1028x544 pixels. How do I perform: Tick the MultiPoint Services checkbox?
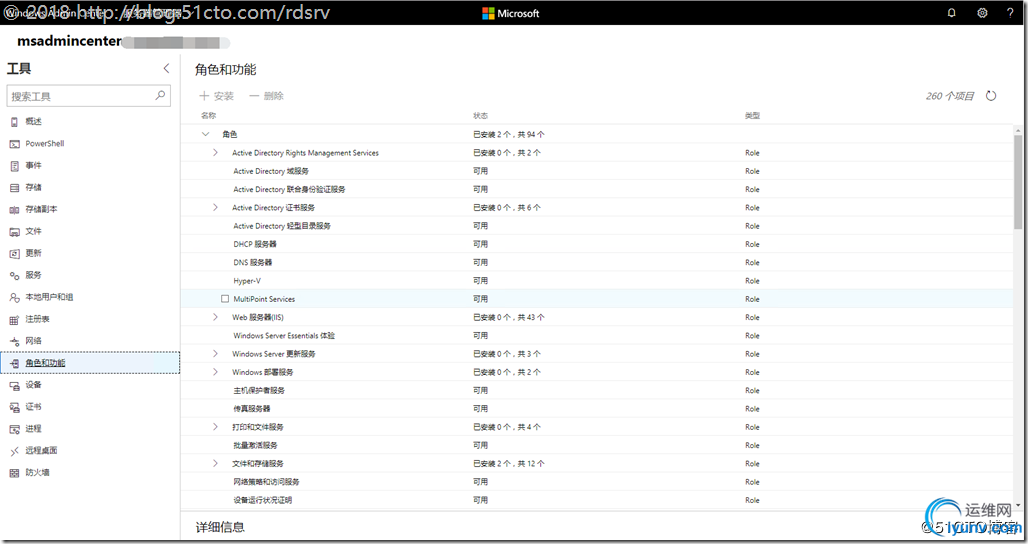(x=225, y=299)
